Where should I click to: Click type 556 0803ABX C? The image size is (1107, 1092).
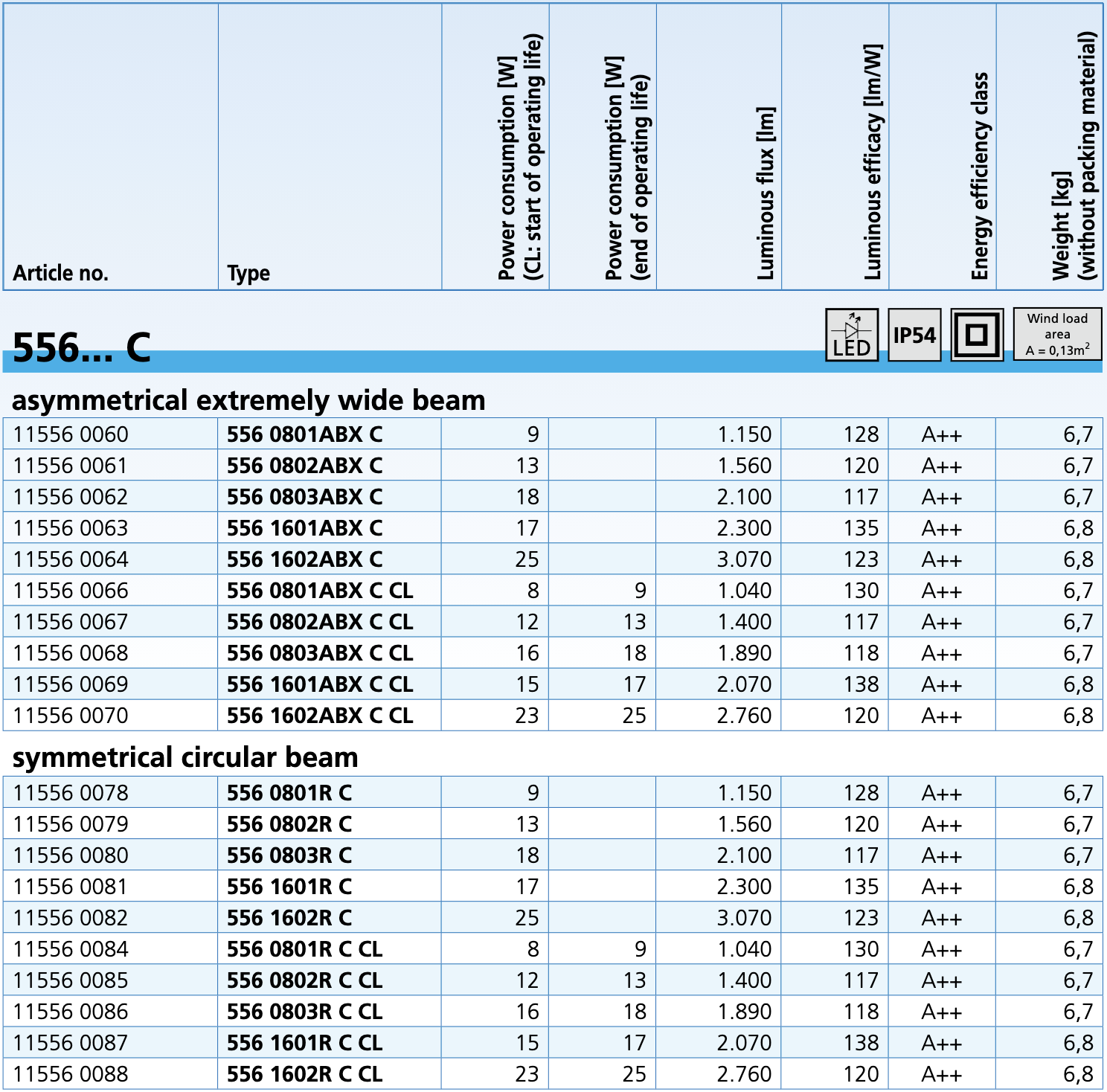point(305,497)
